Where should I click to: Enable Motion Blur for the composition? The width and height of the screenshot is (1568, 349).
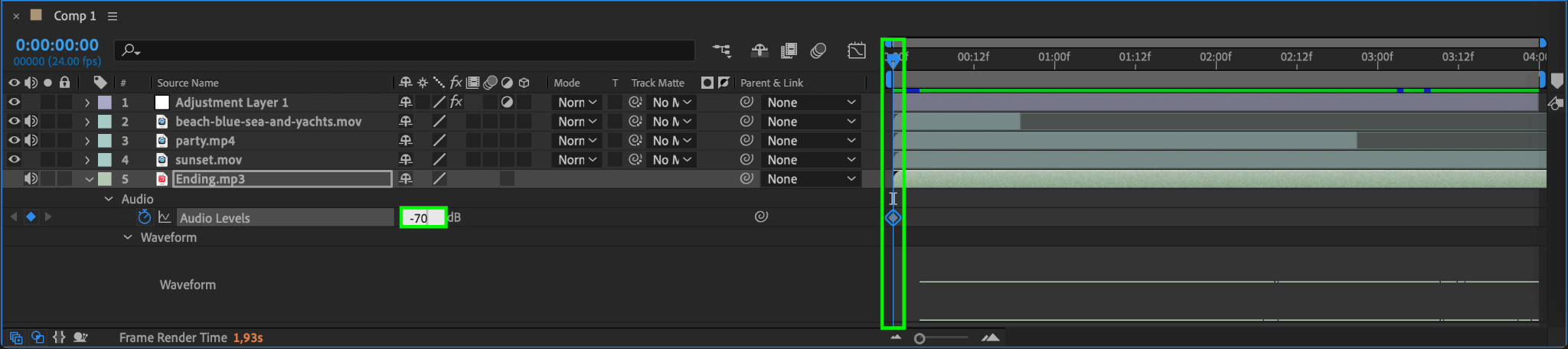tap(818, 51)
